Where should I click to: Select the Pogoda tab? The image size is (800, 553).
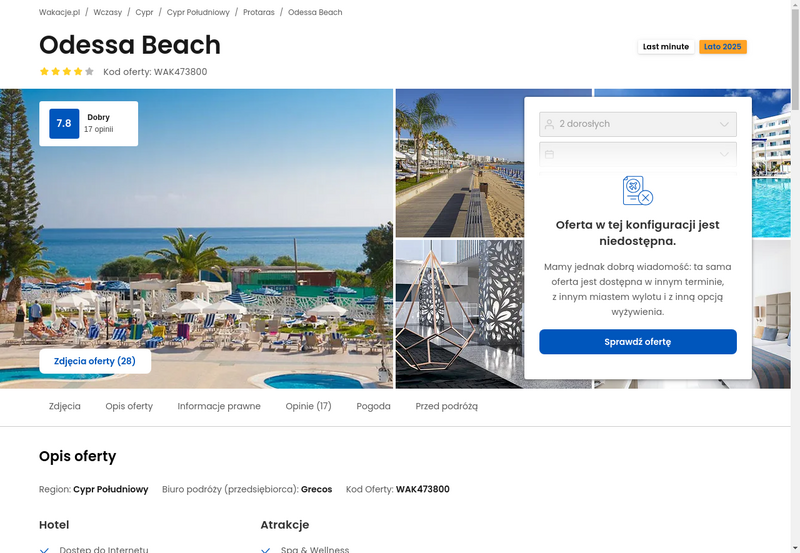point(373,406)
